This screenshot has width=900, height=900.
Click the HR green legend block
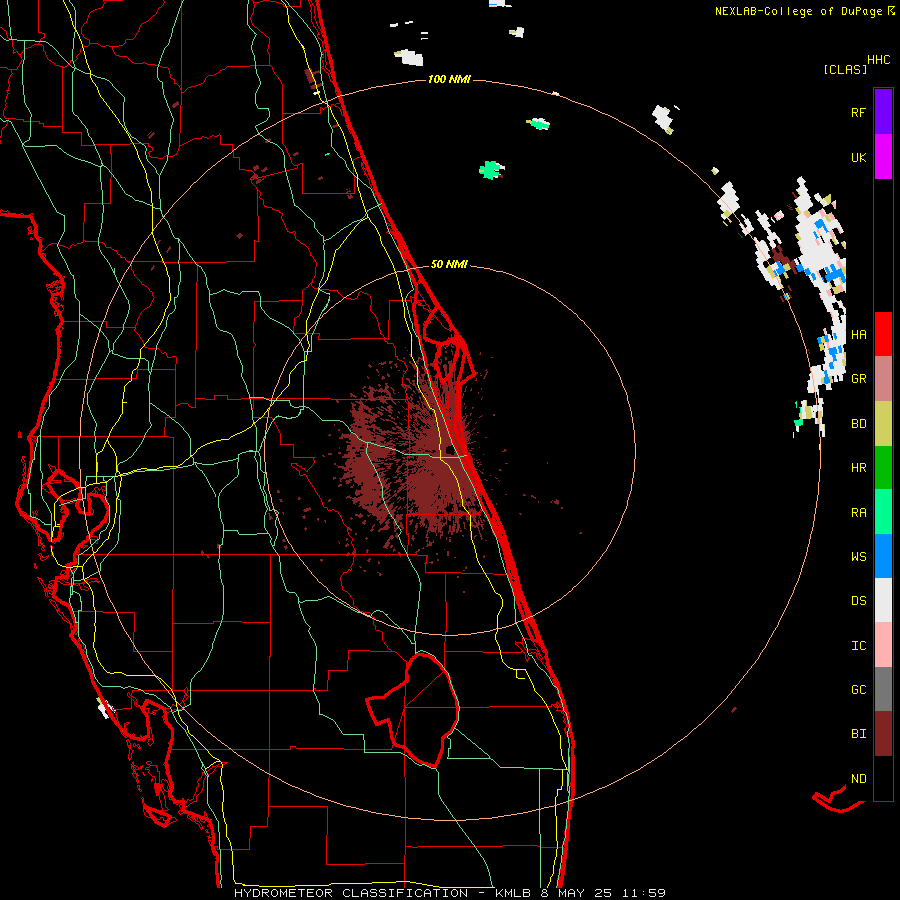click(x=883, y=468)
